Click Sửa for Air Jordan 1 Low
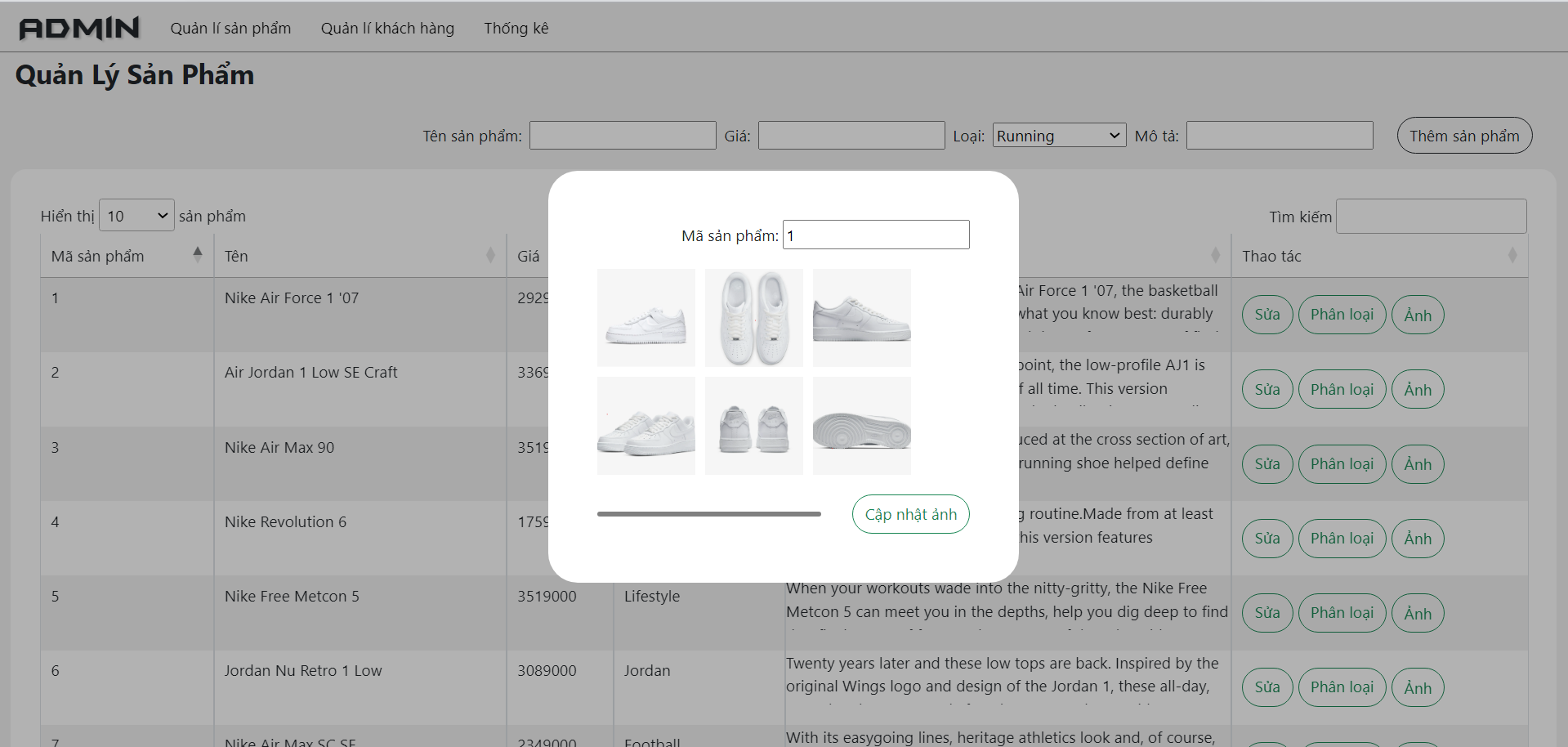Screen dimensions: 1568x747 [x=1267, y=390]
